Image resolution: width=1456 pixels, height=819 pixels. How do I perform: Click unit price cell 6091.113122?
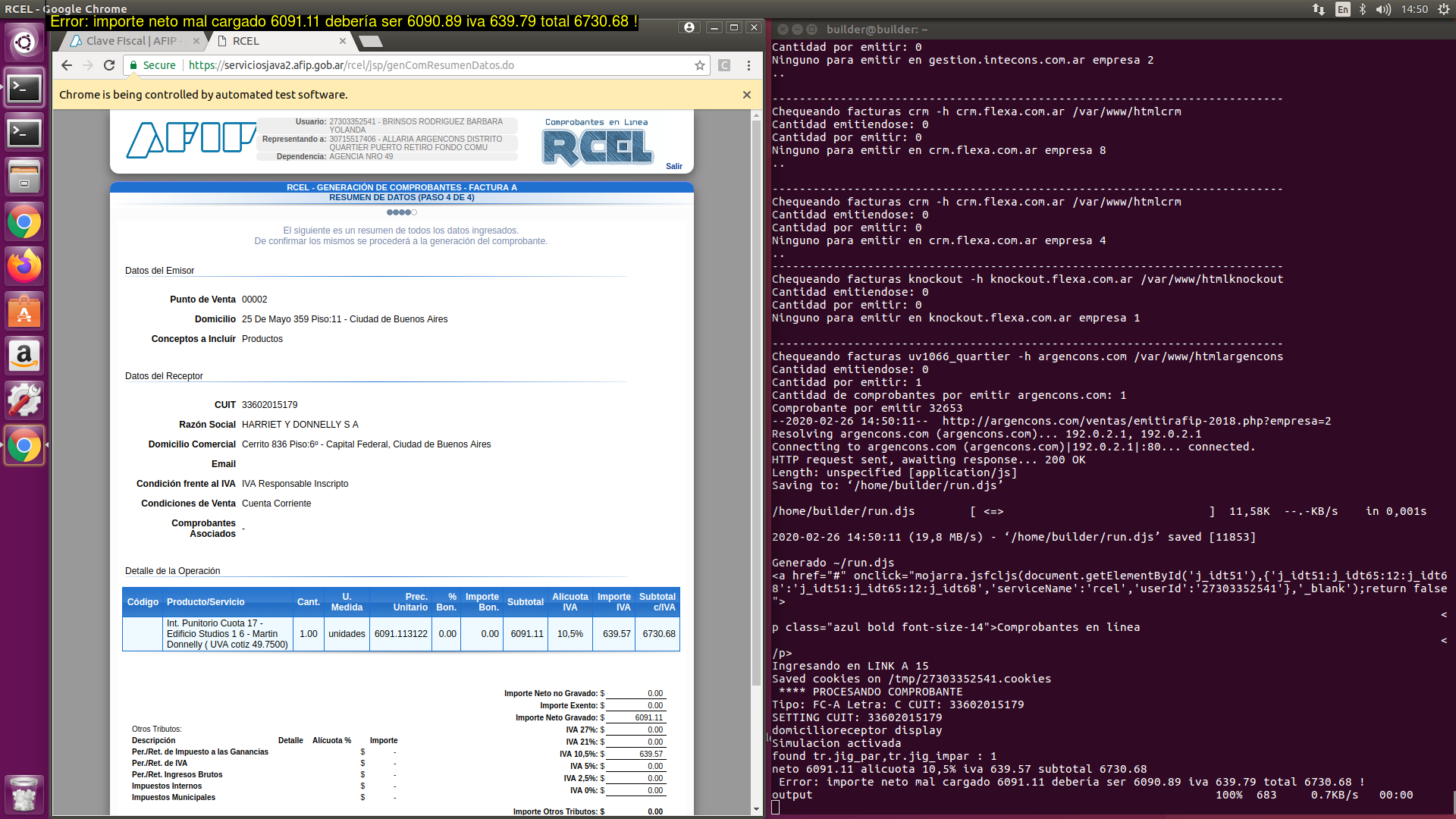coord(400,634)
